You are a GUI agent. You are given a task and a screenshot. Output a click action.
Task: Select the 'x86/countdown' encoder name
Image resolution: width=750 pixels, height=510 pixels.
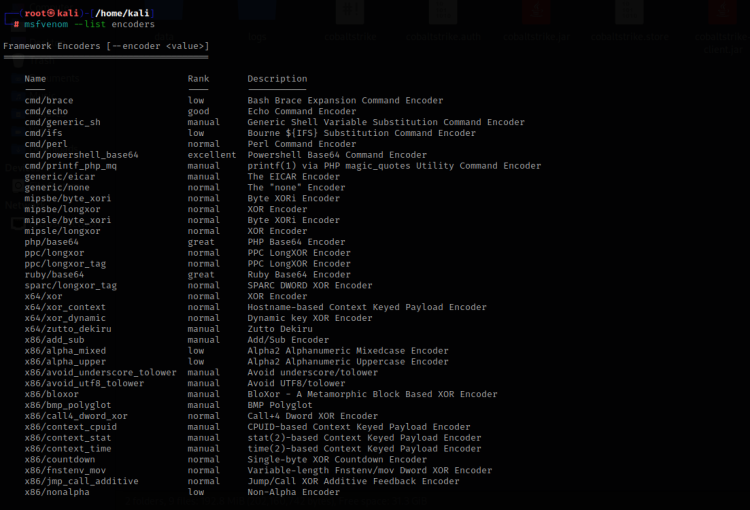(60, 460)
